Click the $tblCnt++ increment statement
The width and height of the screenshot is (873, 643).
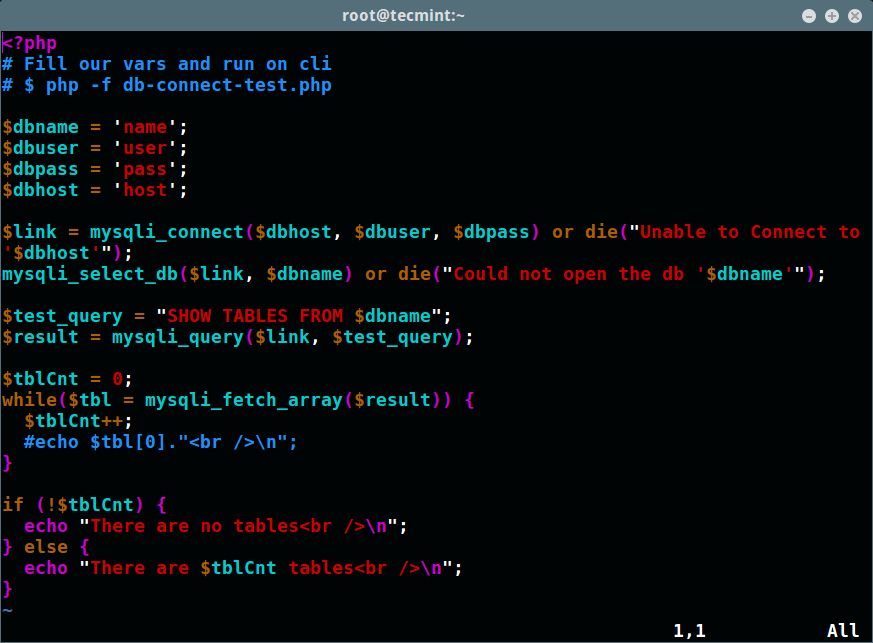pos(79,421)
